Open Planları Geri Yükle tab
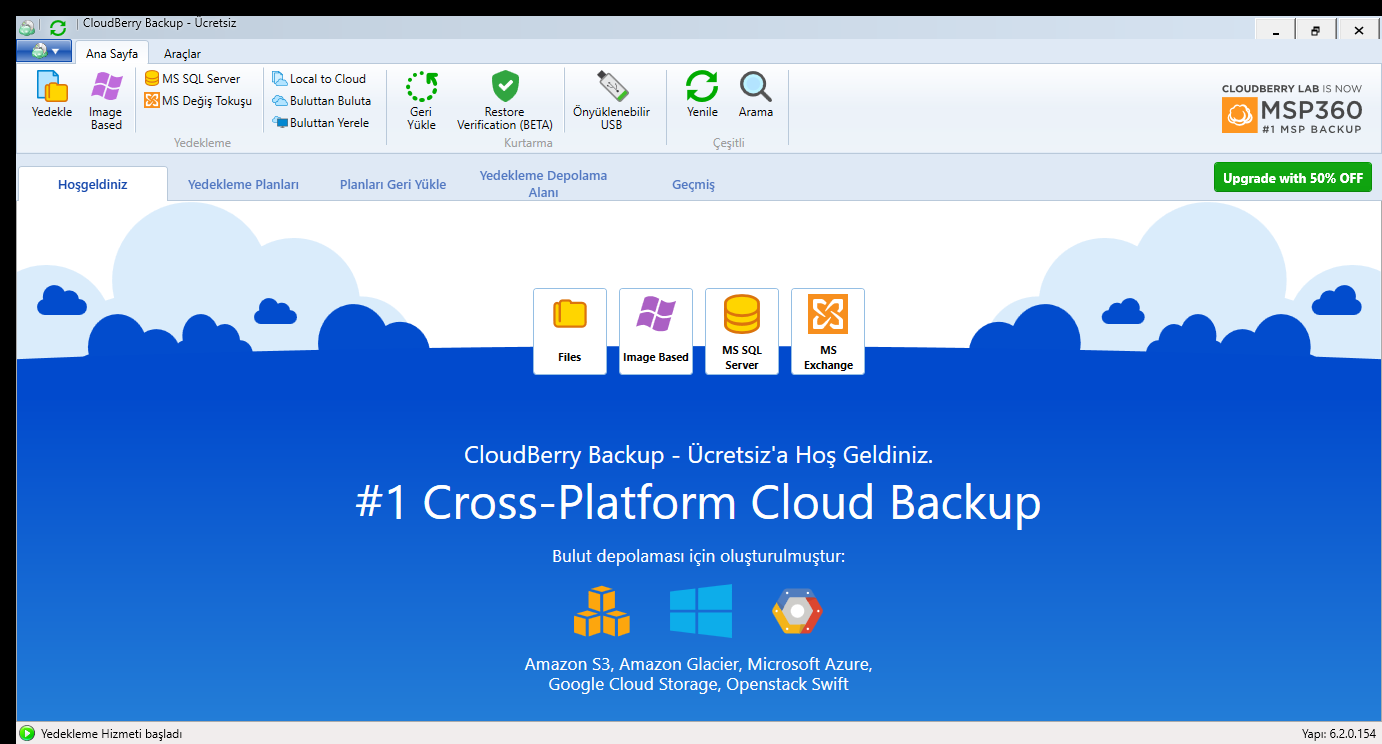The height and width of the screenshot is (744, 1382). [x=393, y=185]
